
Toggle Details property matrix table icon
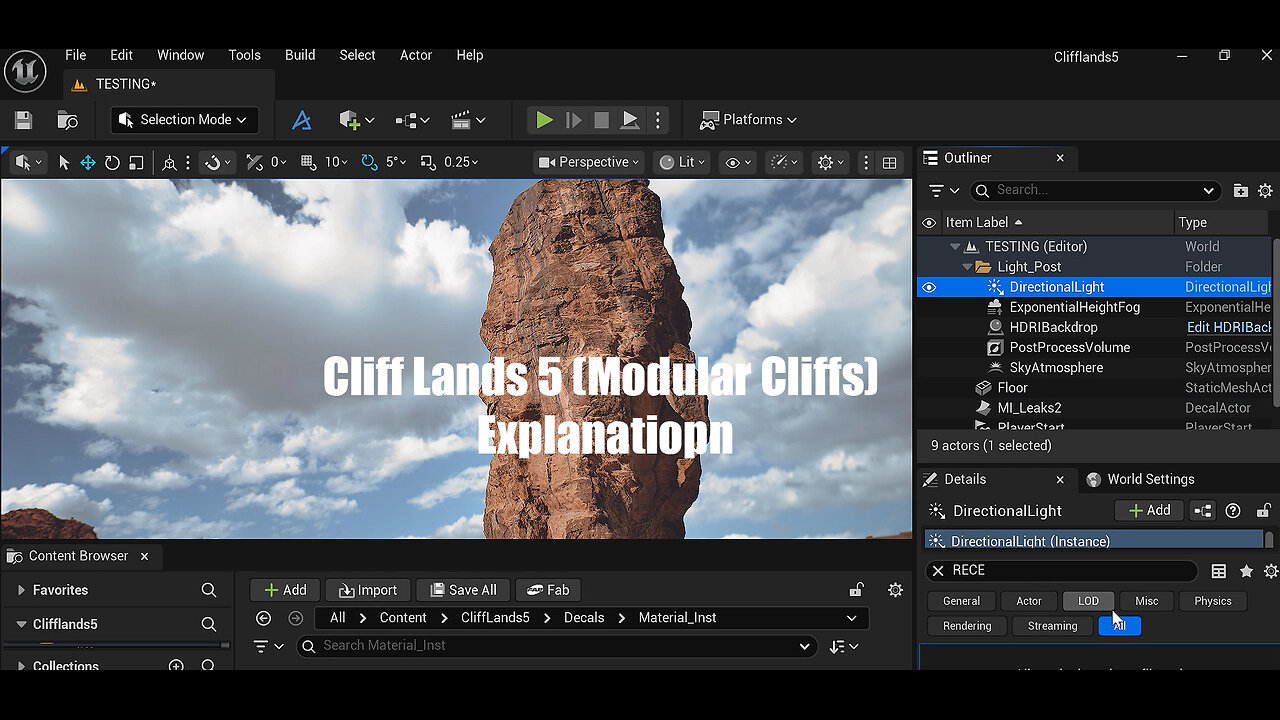click(x=1218, y=571)
